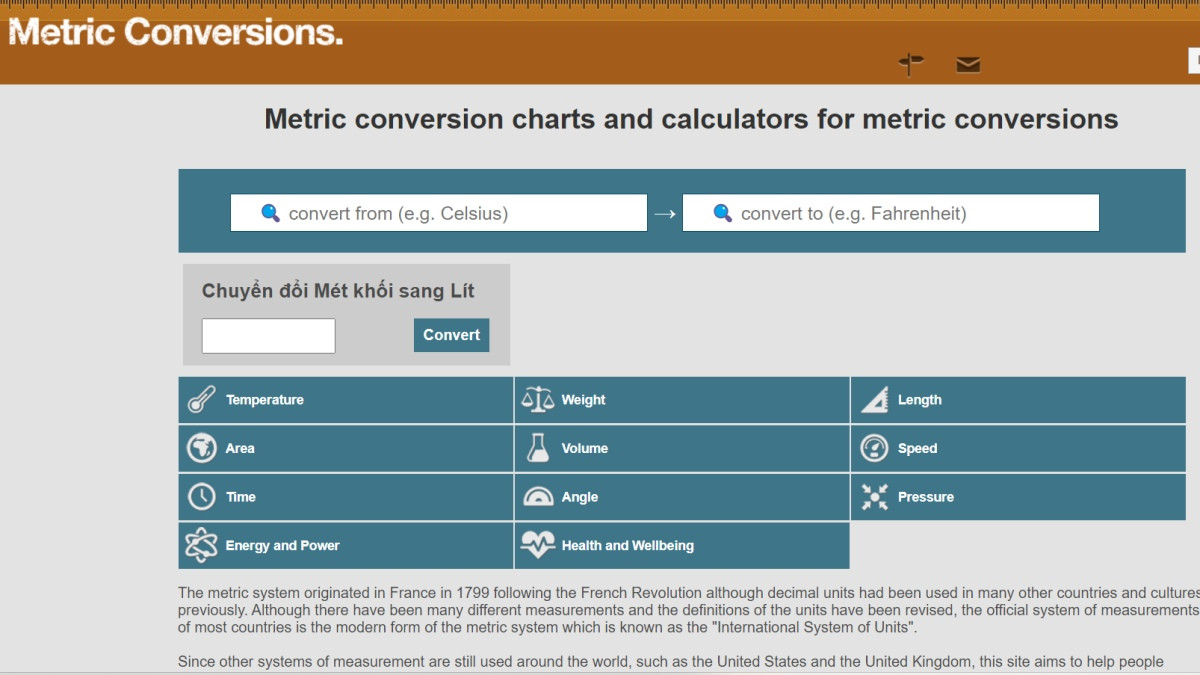Click the balance scale Weight icon
Image resolution: width=1200 pixels, height=675 pixels.
point(537,400)
